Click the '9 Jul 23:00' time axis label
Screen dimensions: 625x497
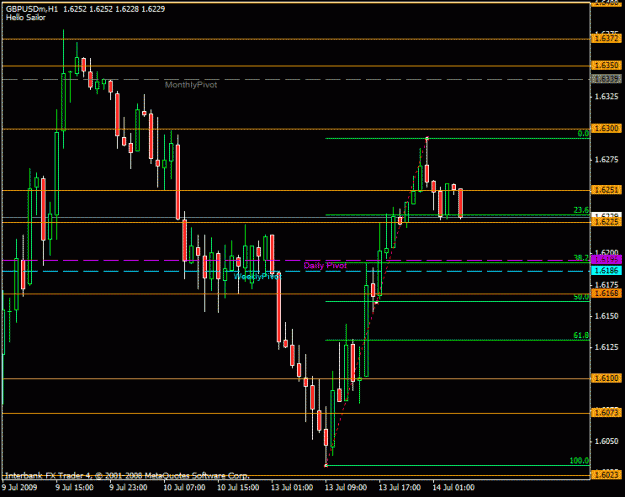tap(128, 488)
